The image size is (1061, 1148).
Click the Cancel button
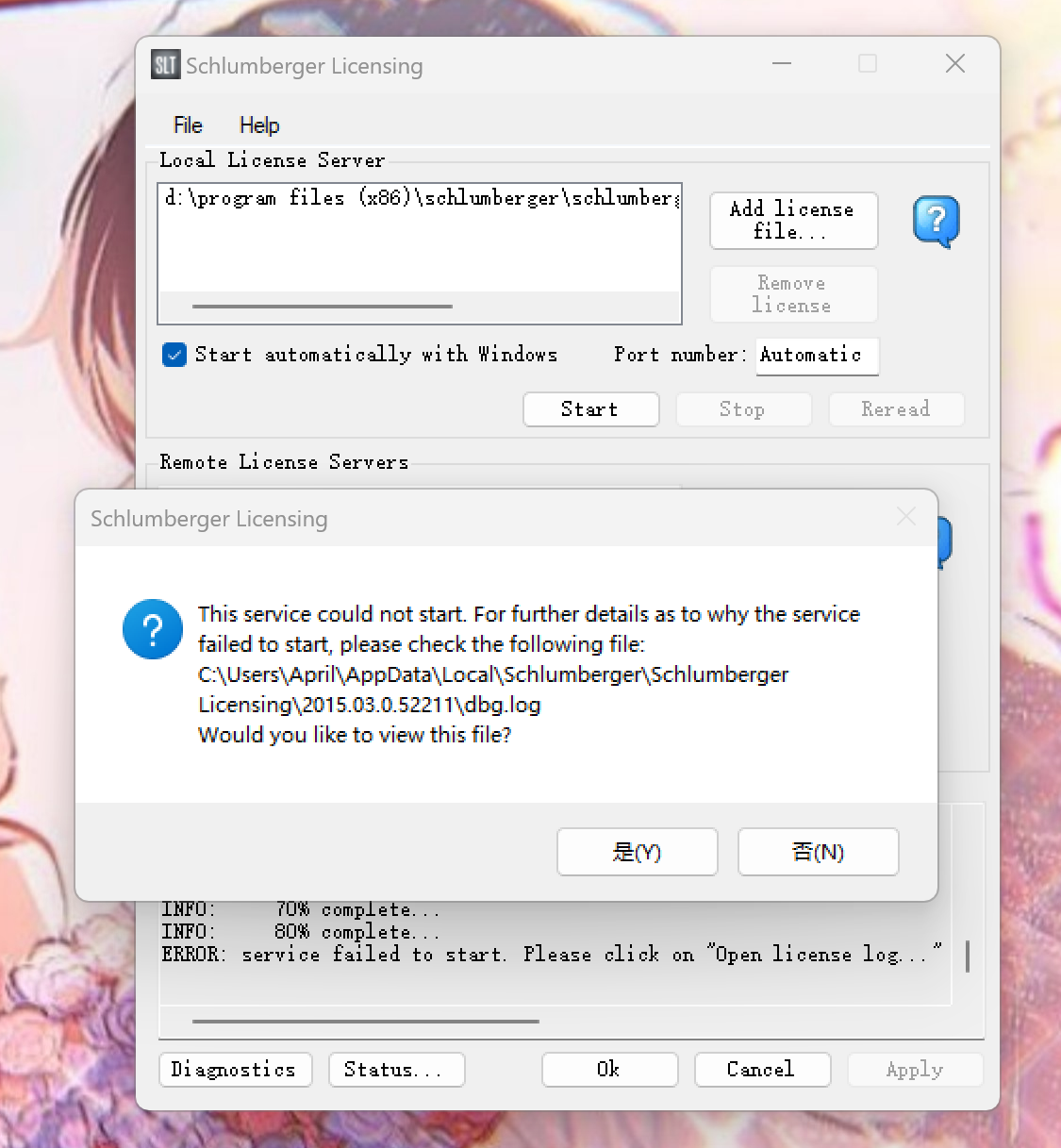point(762,1070)
